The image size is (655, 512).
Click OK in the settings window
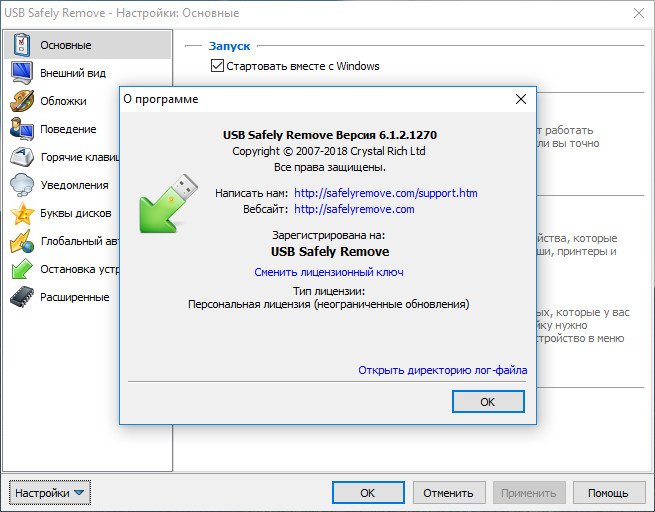[x=368, y=493]
